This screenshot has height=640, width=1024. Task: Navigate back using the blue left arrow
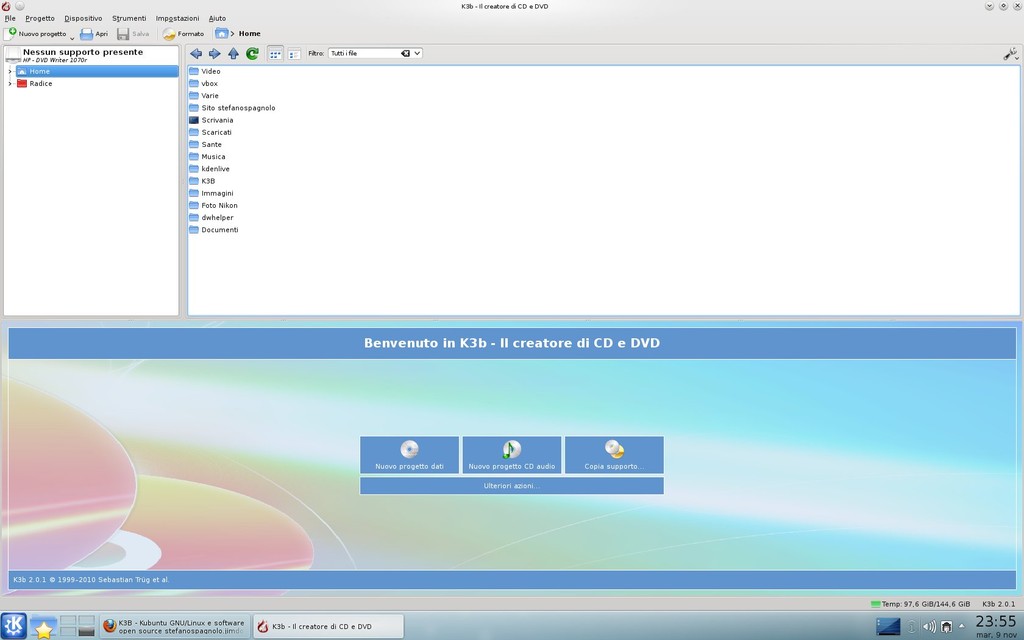tap(196, 54)
